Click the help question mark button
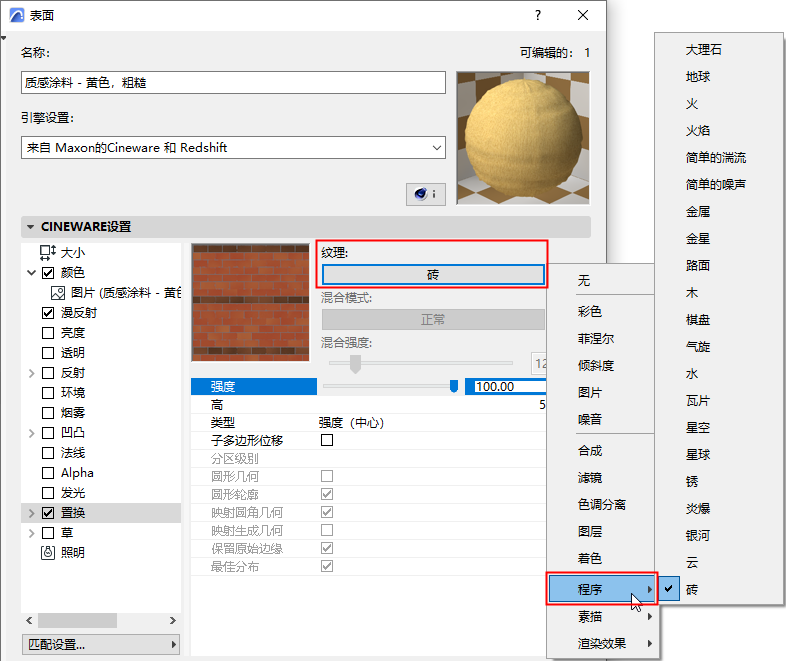 coord(538,15)
